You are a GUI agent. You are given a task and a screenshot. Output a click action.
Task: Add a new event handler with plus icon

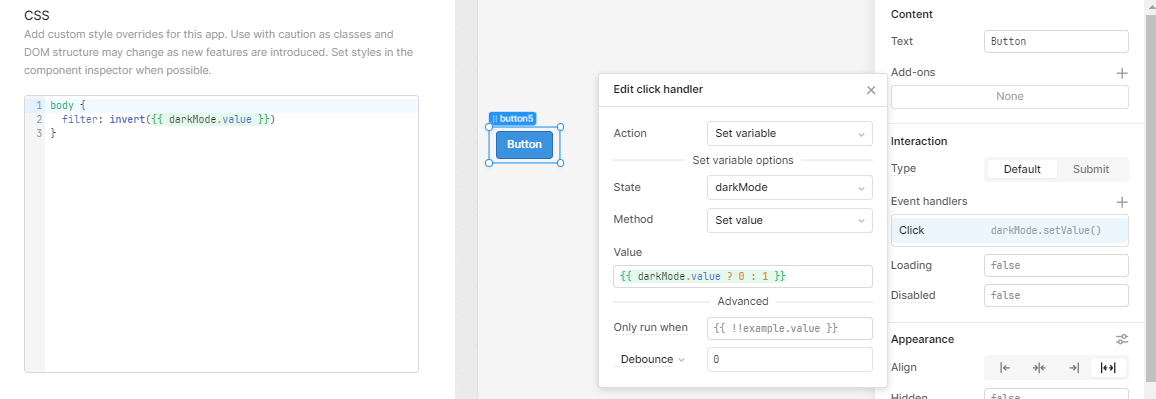(x=1121, y=201)
